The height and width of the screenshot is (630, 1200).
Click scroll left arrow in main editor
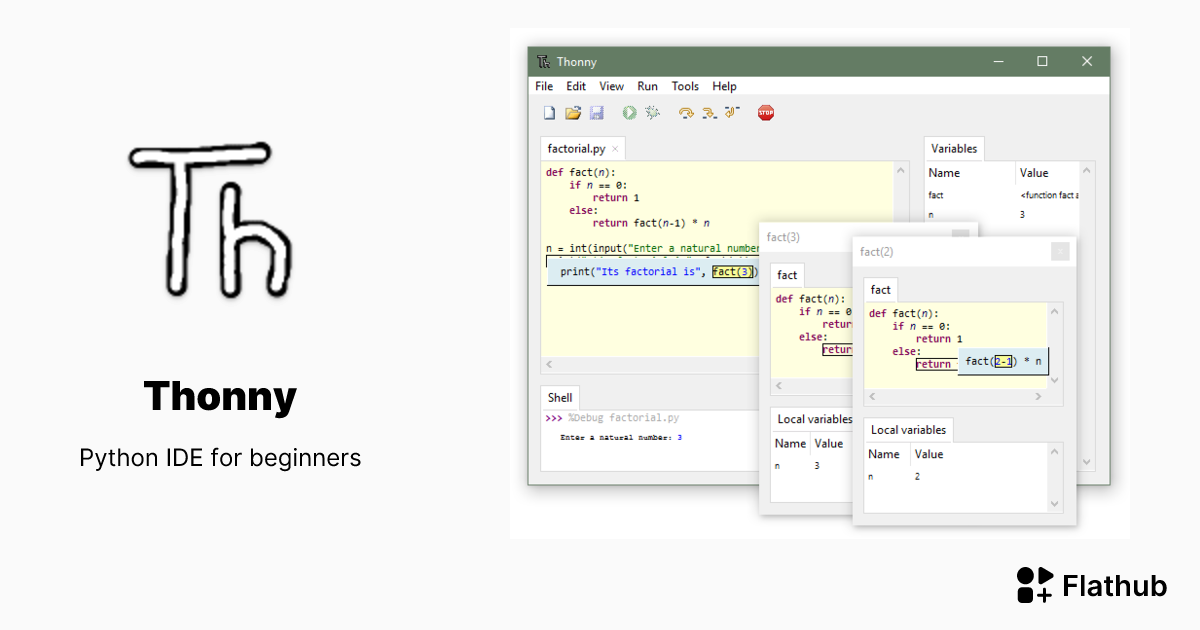pyautogui.click(x=548, y=365)
